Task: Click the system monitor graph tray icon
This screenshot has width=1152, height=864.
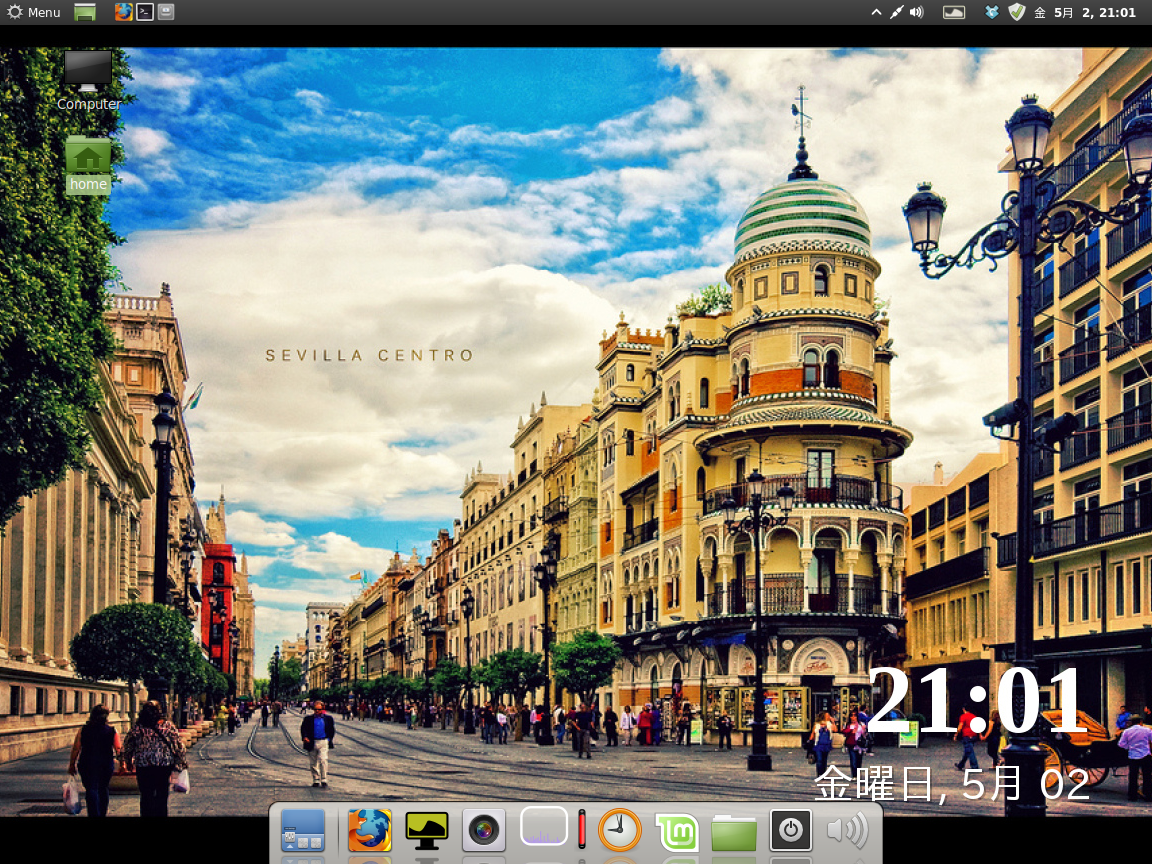Action: 954,12
